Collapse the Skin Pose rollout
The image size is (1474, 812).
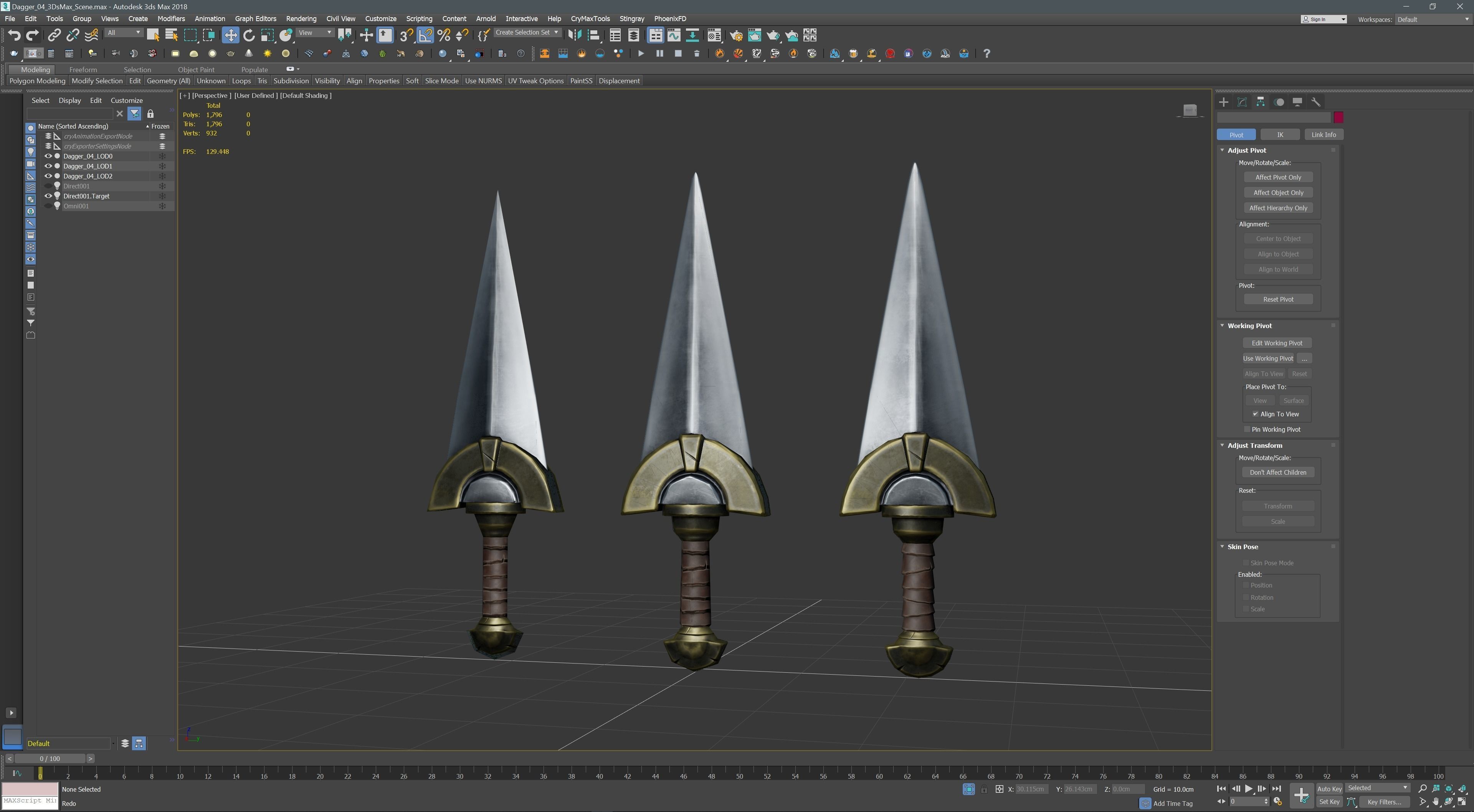click(x=1222, y=546)
